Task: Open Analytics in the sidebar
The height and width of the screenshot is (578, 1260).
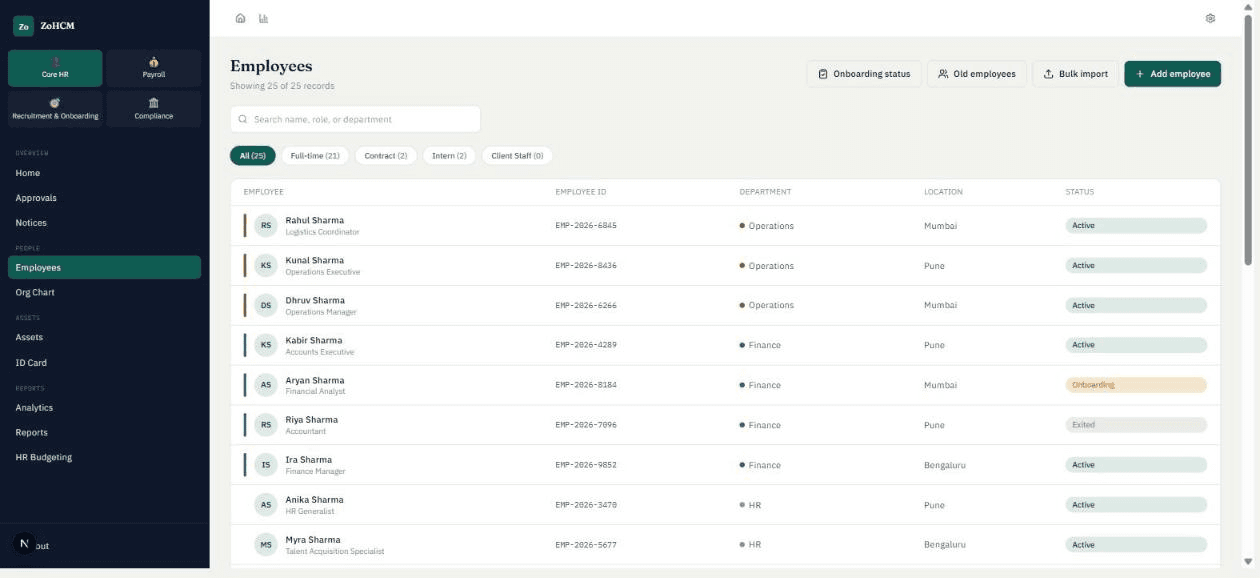Action: coord(104,407)
